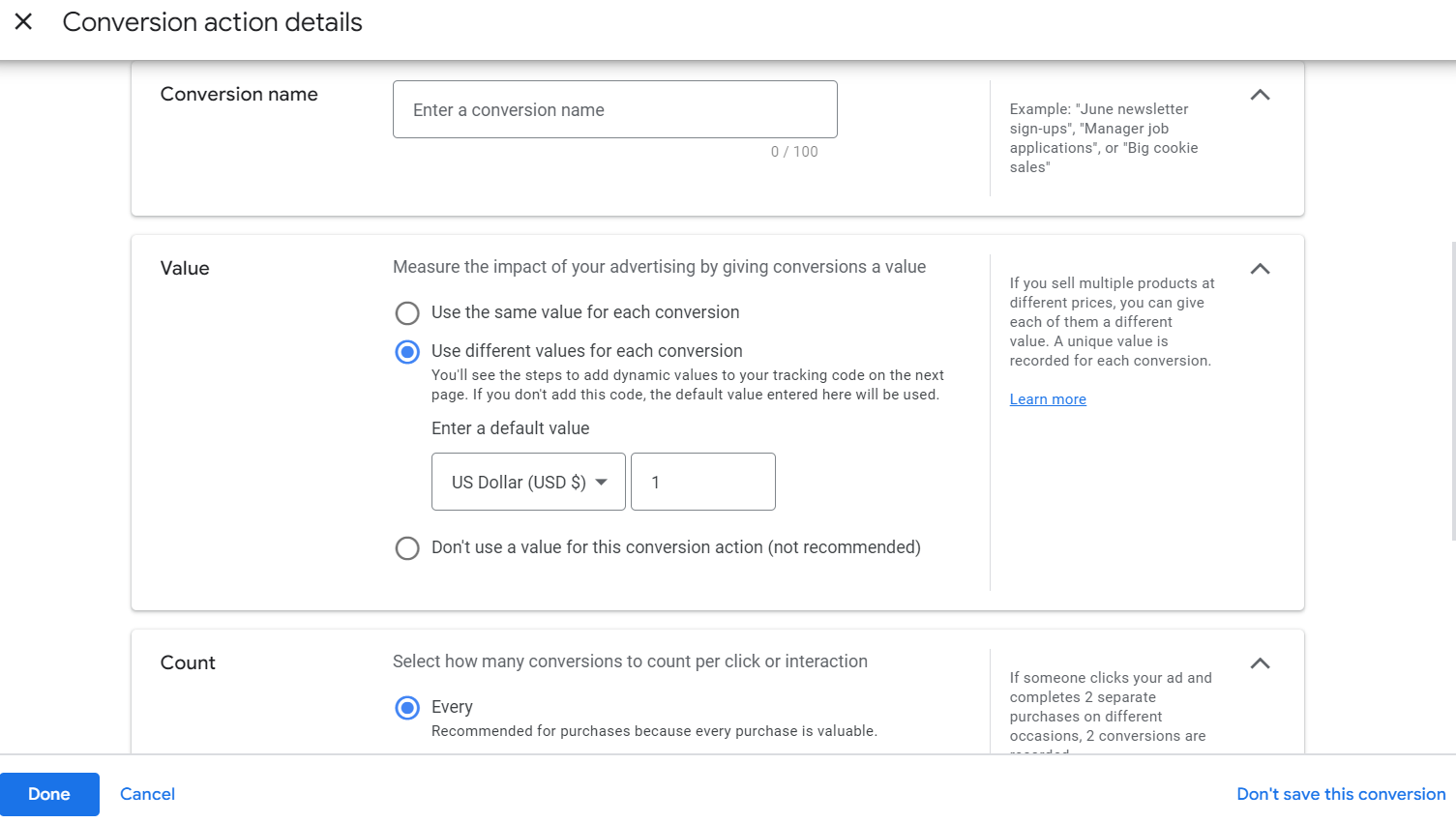
Task: Open the Learn more link
Action: pos(1048,398)
